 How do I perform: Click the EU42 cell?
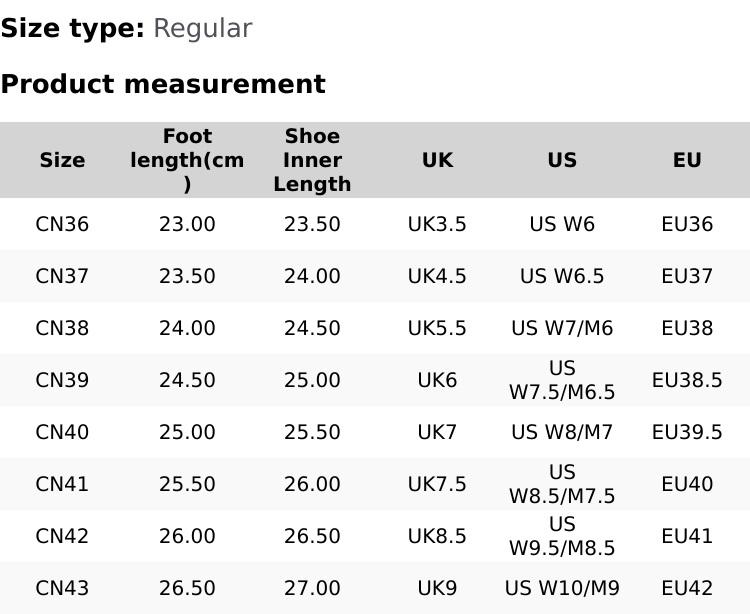[x=687, y=588]
